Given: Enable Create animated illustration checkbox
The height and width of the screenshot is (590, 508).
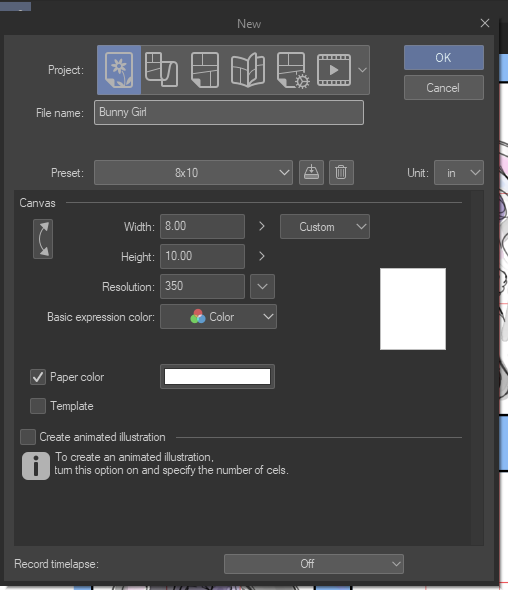Looking at the screenshot, I should [x=28, y=437].
